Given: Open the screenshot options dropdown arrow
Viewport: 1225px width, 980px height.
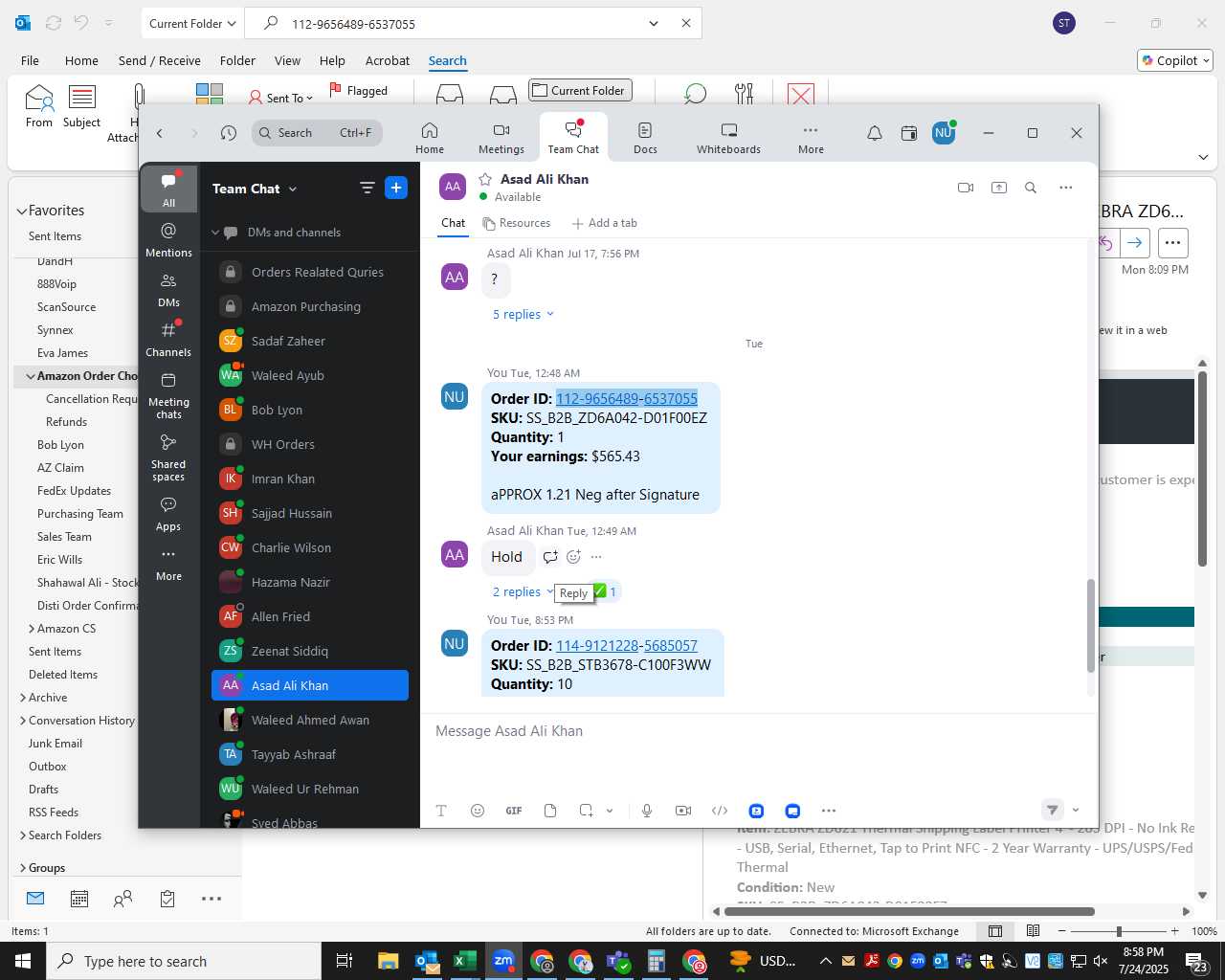Looking at the screenshot, I should tap(610, 811).
